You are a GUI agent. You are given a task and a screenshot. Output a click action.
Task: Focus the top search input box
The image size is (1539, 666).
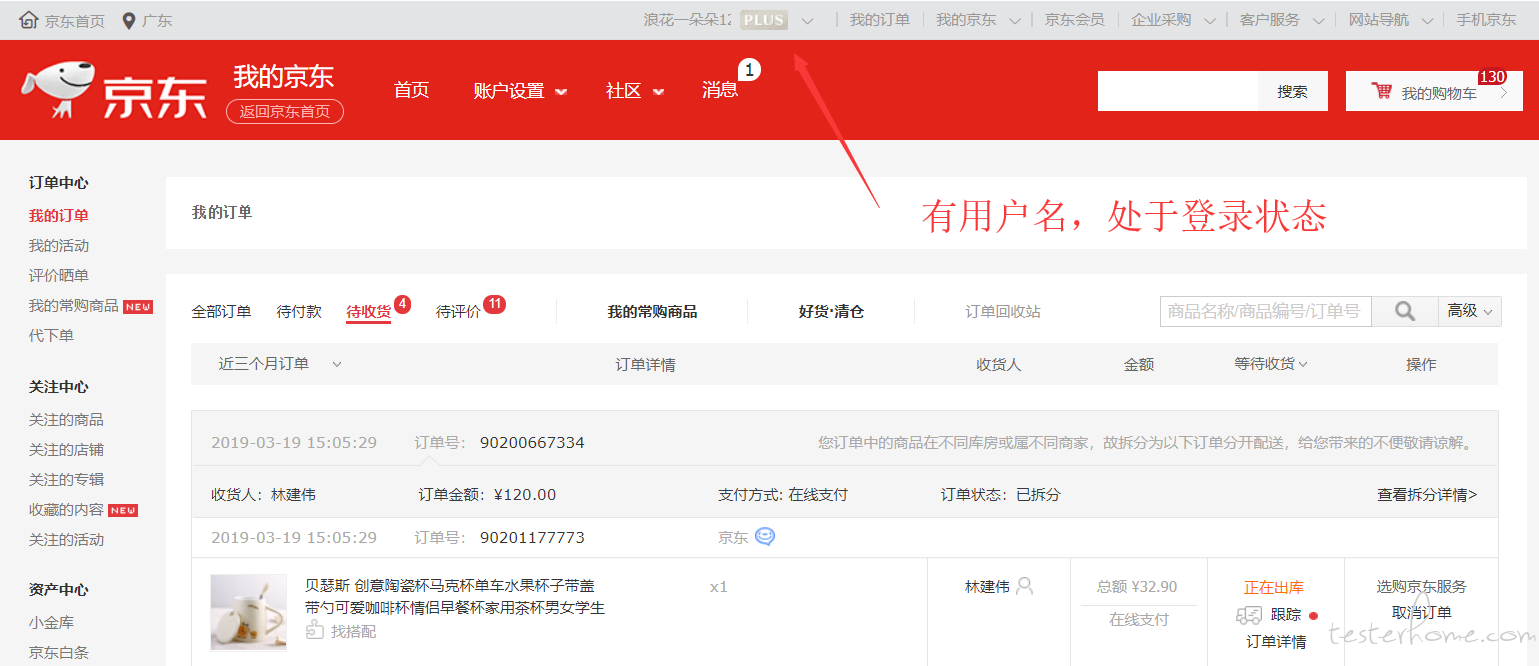(1178, 91)
